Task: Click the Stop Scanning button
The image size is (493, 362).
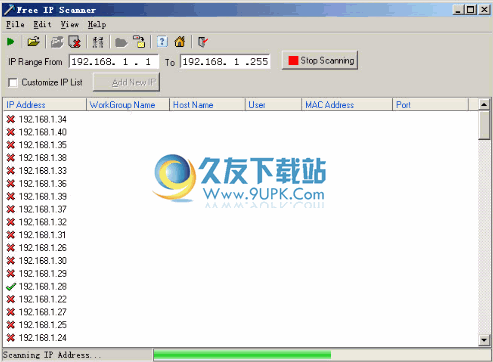Action: [x=320, y=60]
